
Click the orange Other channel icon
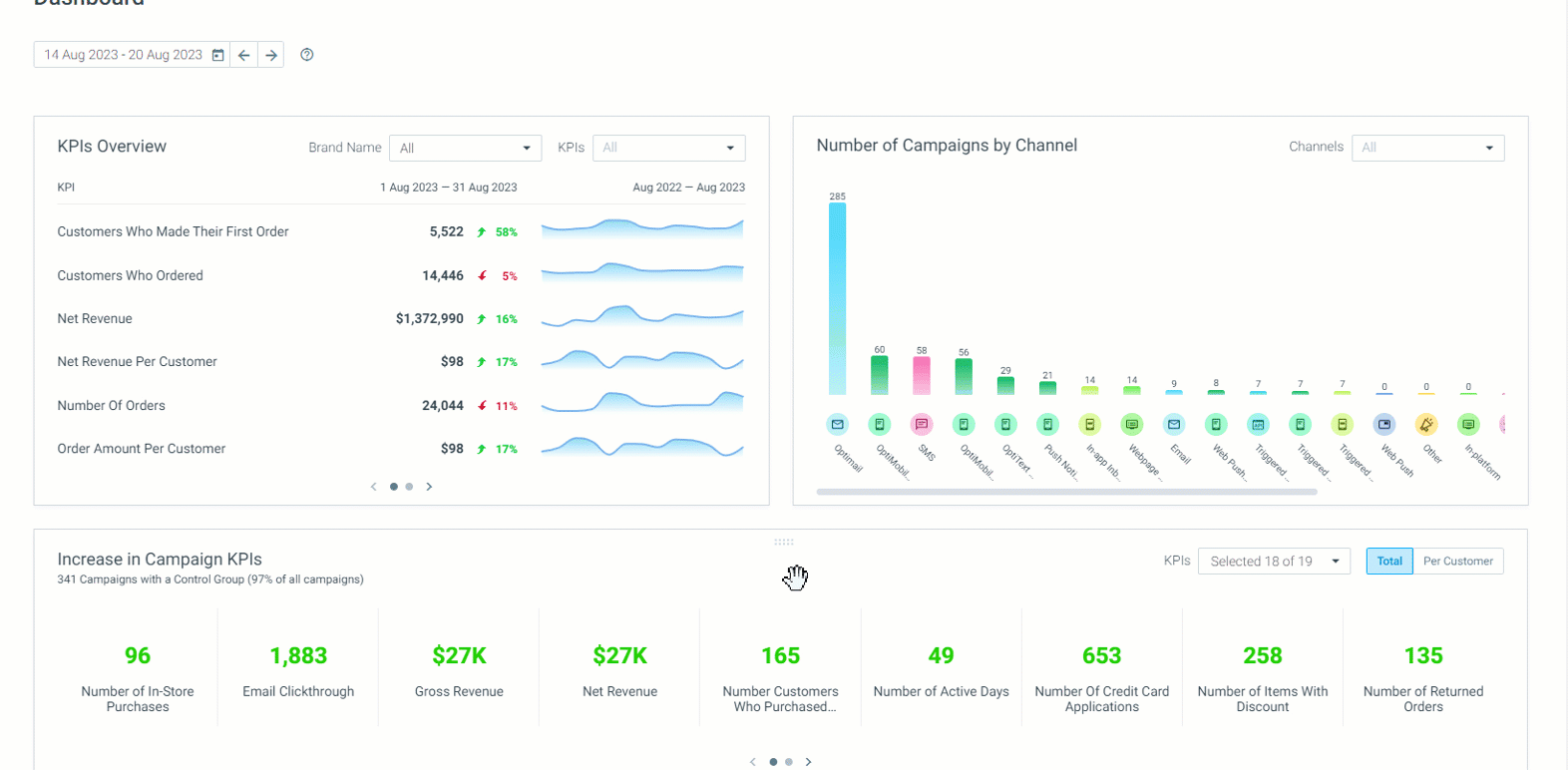pyautogui.click(x=1426, y=424)
